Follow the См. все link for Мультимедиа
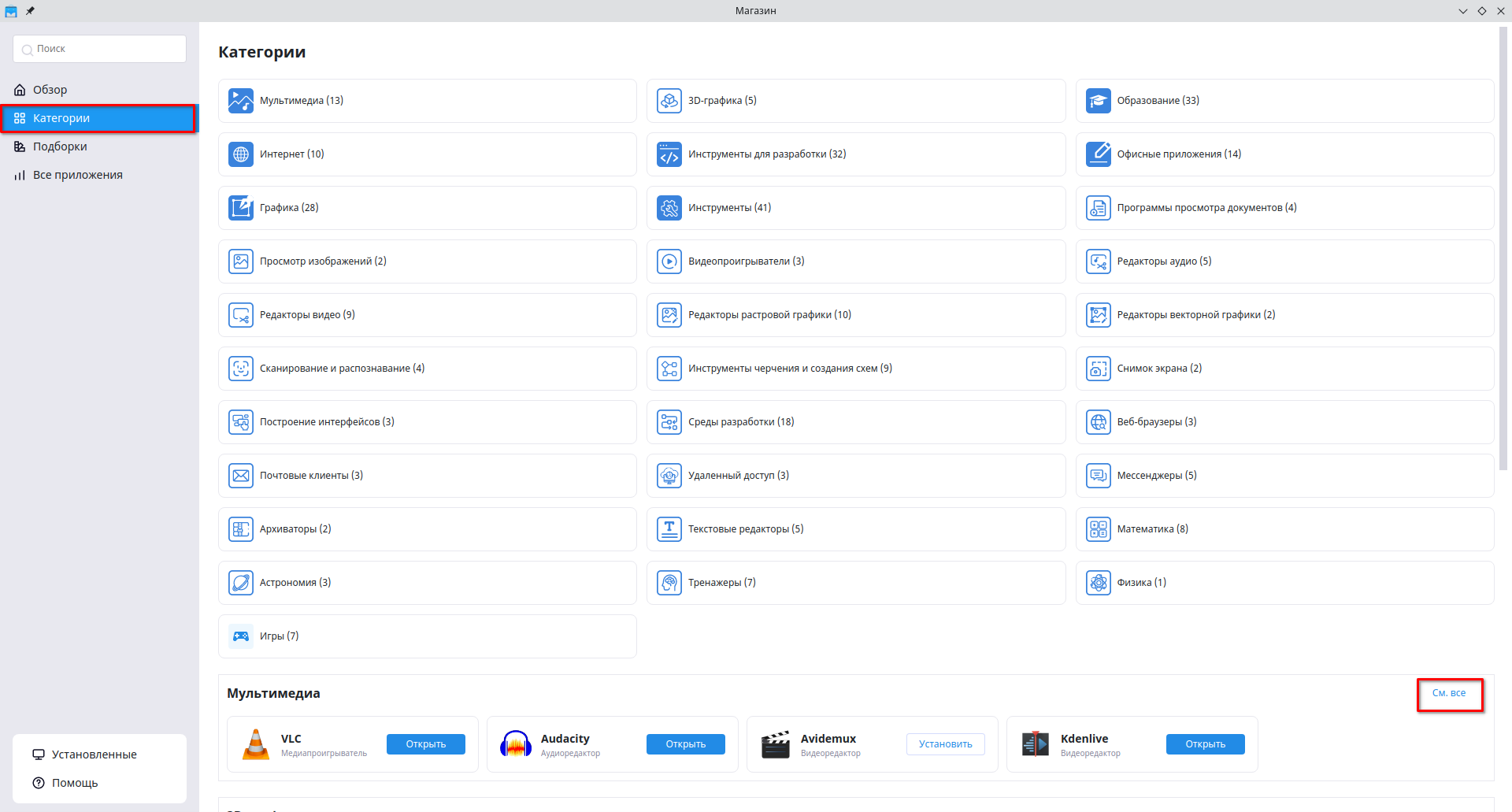This screenshot has height=812, width=1512. pos(1448,693)
